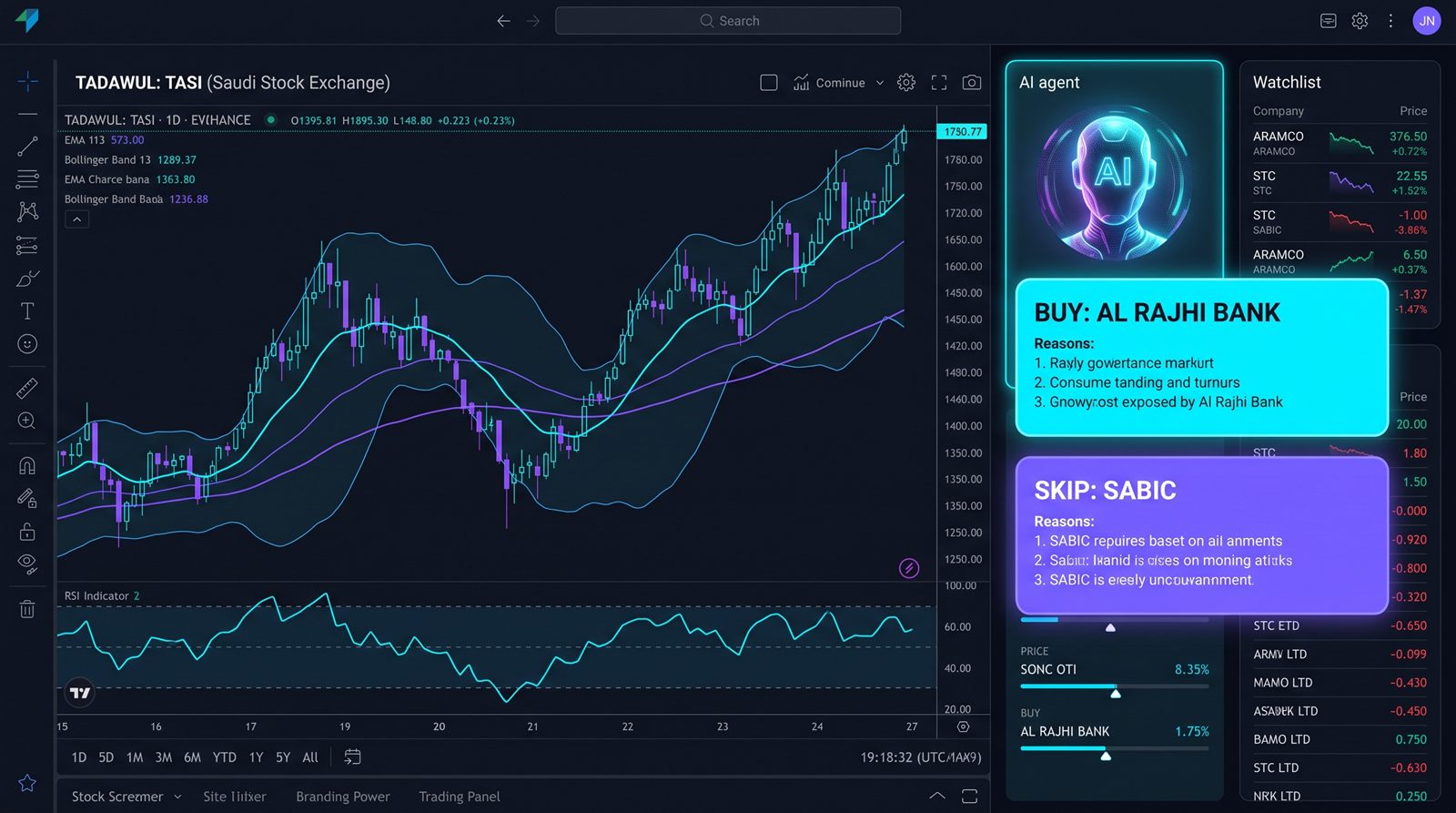Viewport: 1456px width, 813px height.
Task: Switch to the Branding Power tab
Action: [x=343, y=797]
